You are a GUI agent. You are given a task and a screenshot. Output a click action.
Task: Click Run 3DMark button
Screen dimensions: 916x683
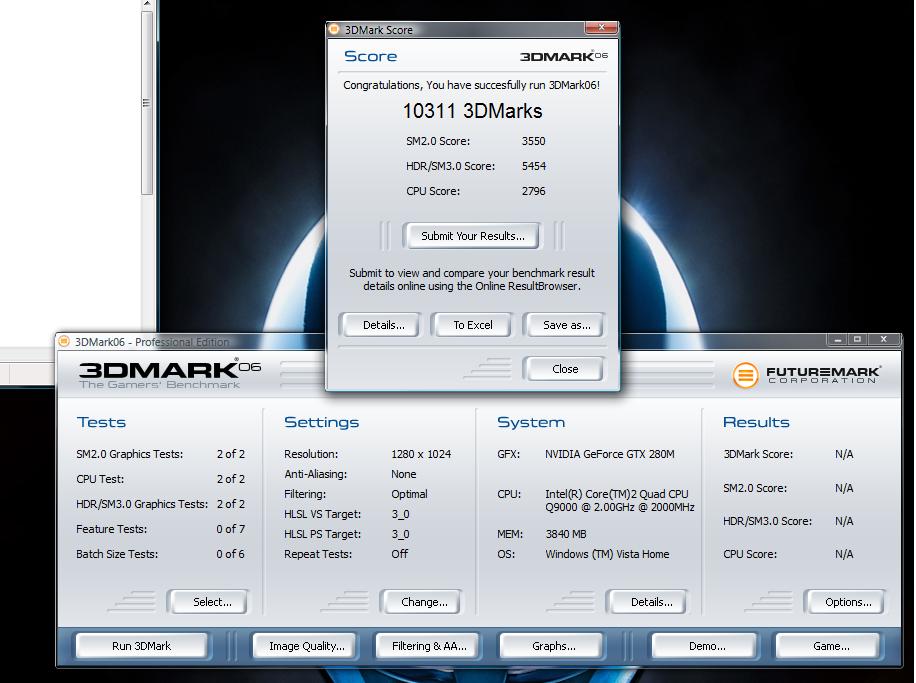click(141, 646)
